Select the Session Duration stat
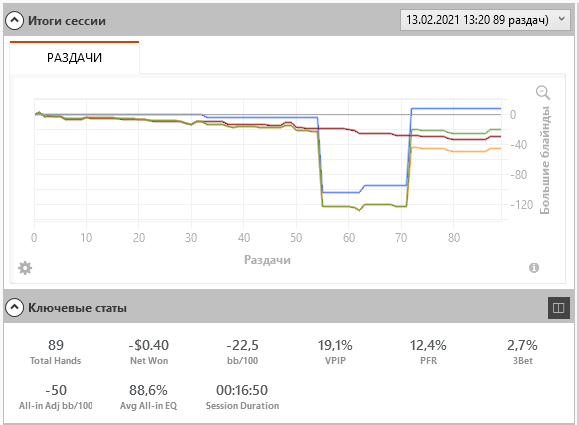The height and width of the screenshot is (425, 579). 242,397
